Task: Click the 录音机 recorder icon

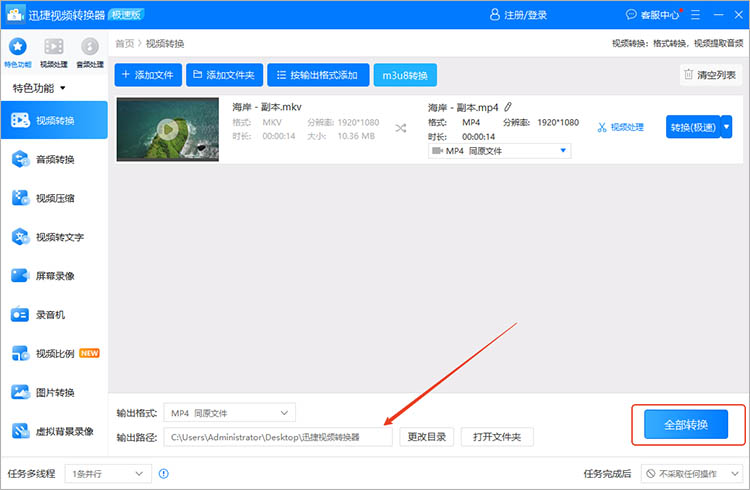Action: (x=20, y=314)
